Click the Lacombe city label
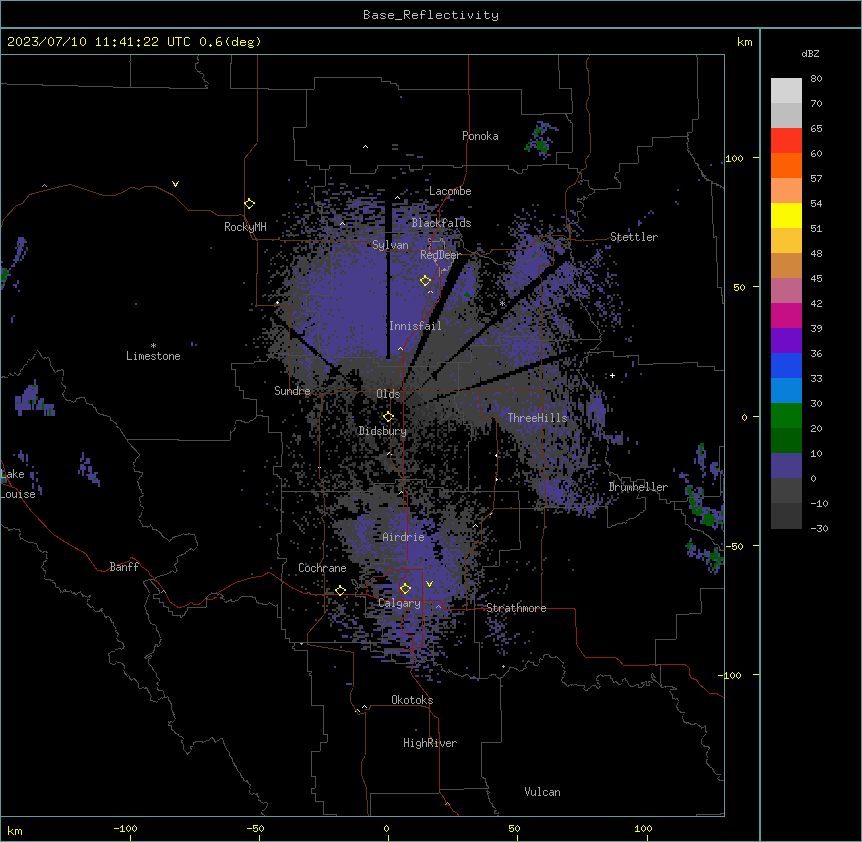This screenshot has height=842, width=862. pyautogui.click(x=450, y=191)
